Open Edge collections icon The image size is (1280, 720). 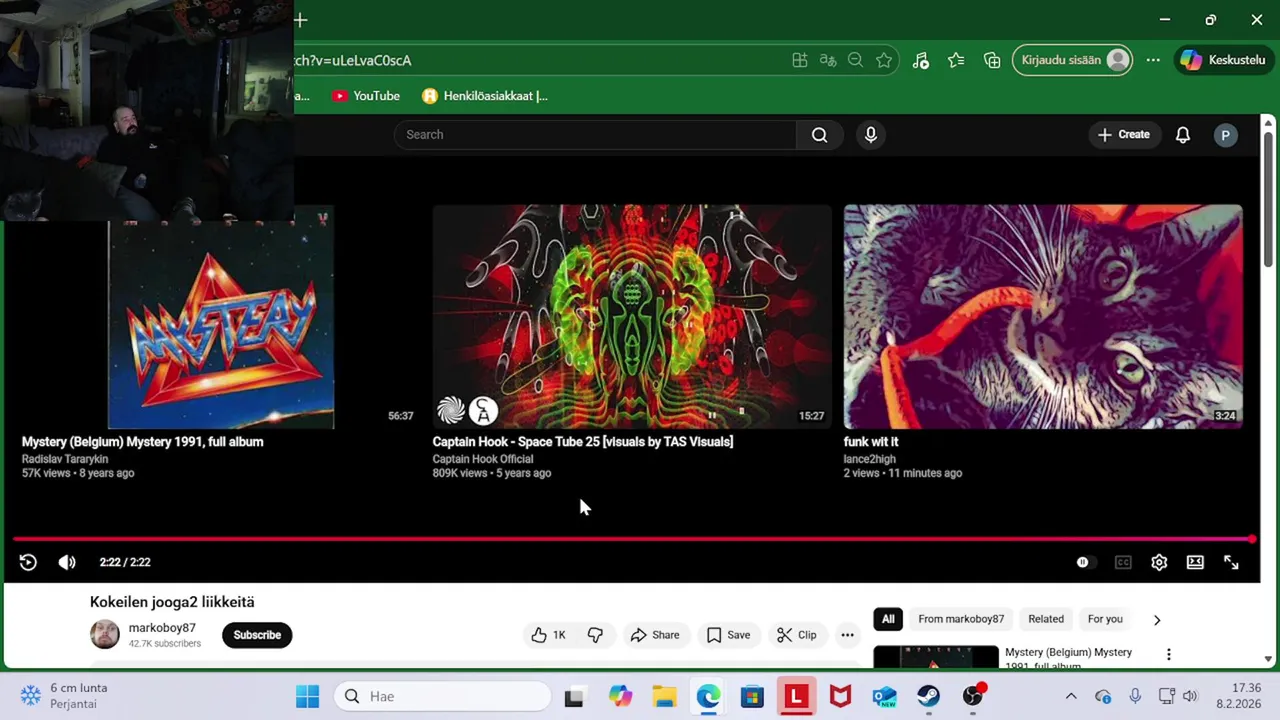[992, 60]
